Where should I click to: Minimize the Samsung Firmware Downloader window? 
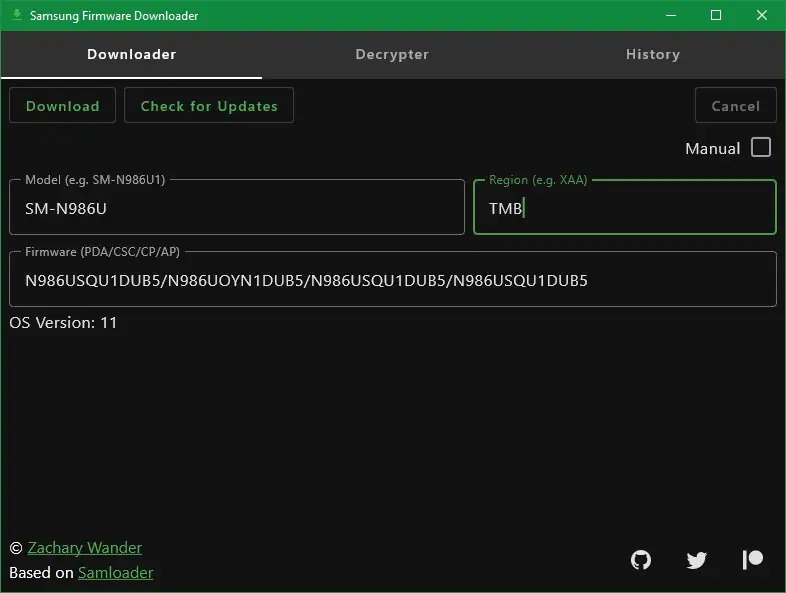tap(670, 16)
